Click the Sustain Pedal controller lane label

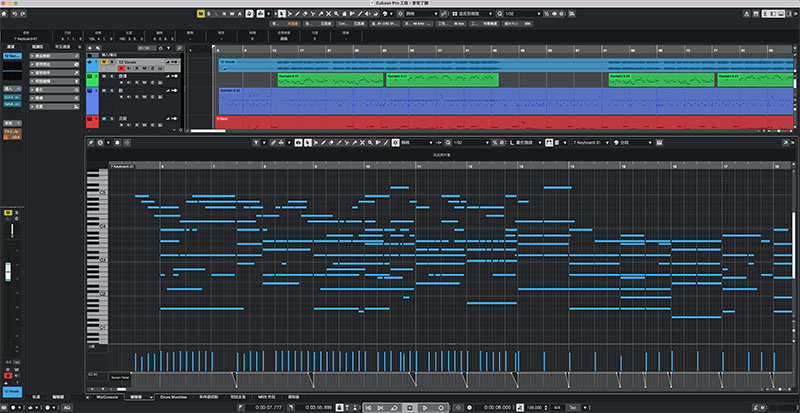tap(120, 377)
